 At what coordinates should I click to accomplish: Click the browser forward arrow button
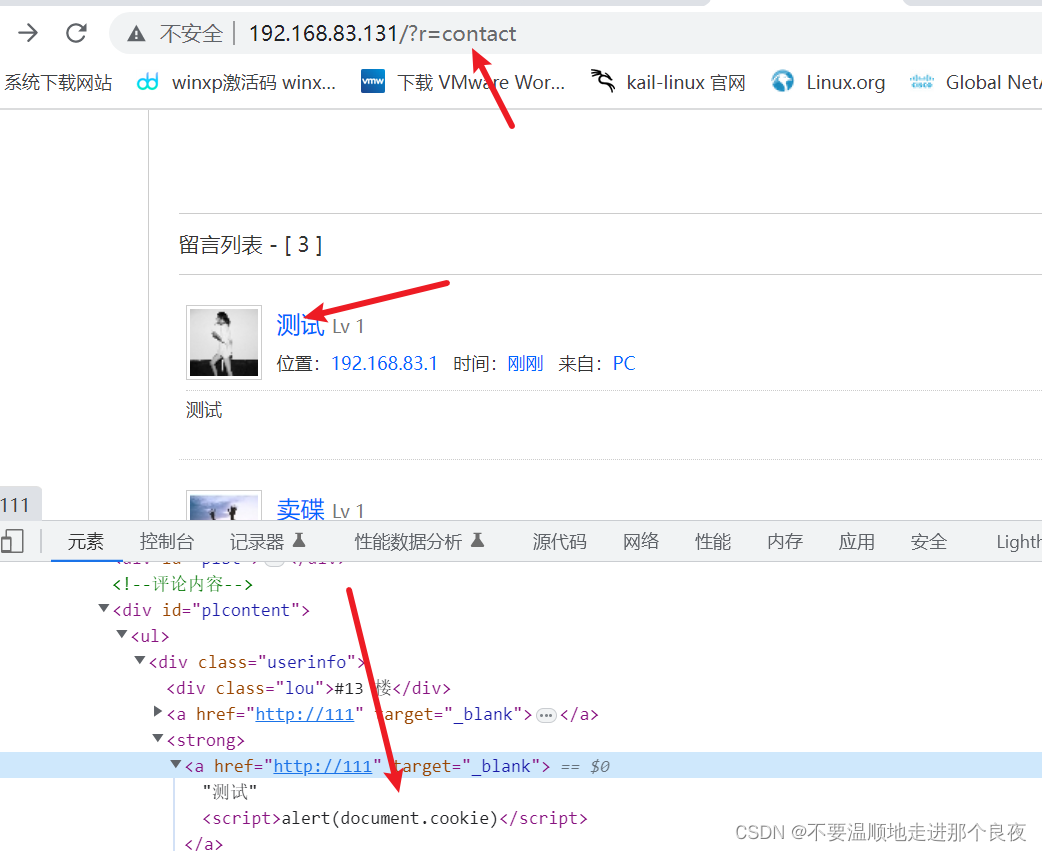pyautogui.click(x=28, y=33)
